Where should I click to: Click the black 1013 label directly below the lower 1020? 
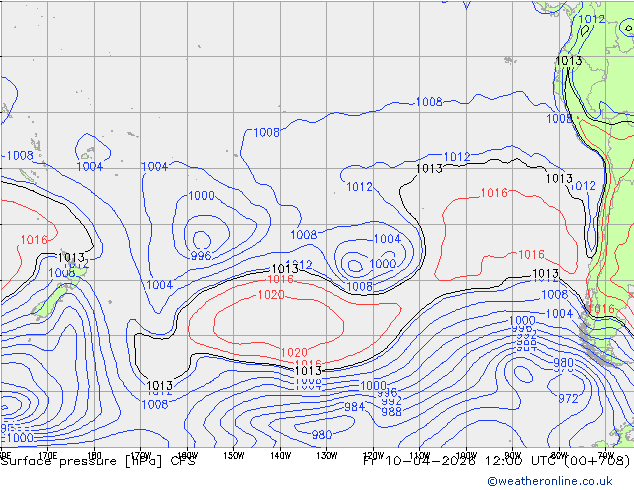pos(309,371)
